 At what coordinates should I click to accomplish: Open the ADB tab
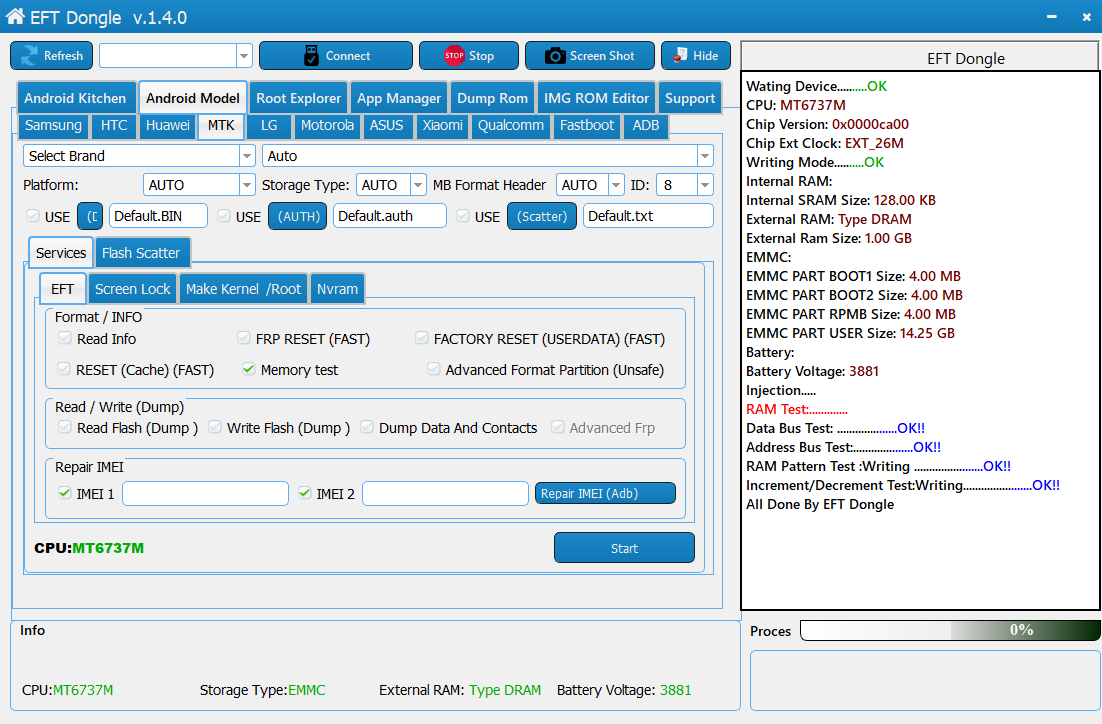pos(646,125)
